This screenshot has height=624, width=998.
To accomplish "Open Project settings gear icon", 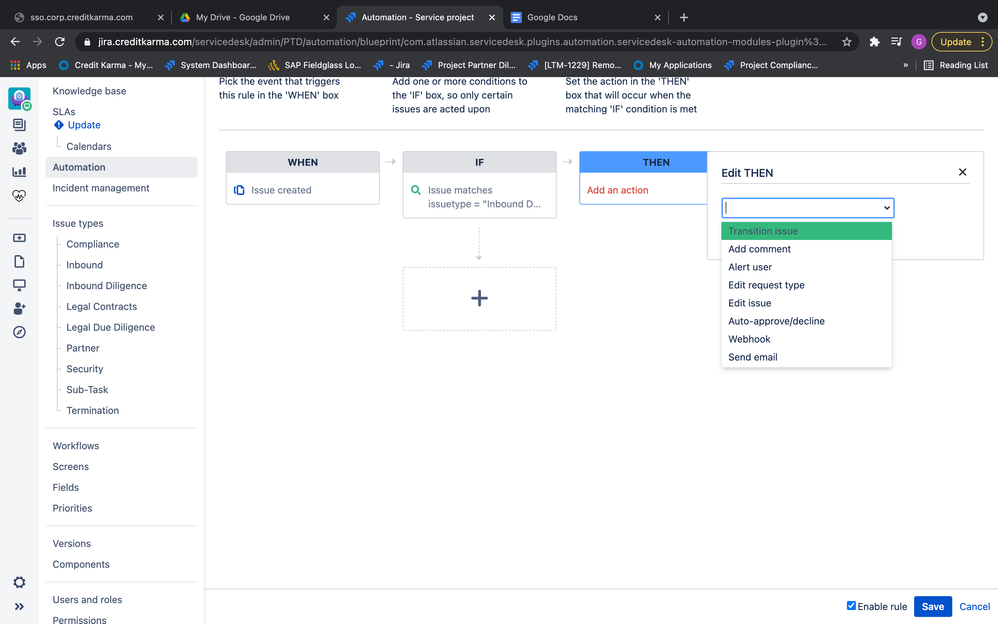I will click(19, 582).
